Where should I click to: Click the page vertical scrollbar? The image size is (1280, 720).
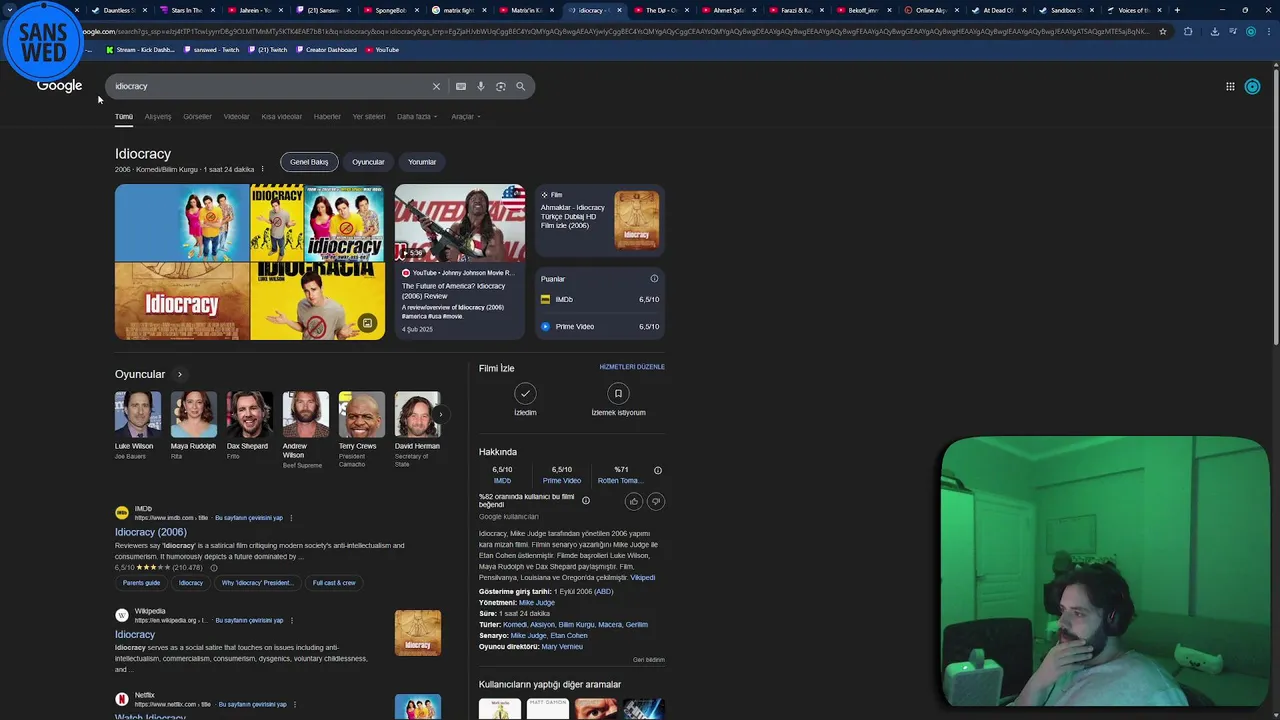pyautogui.click(x=1276, y=206)
